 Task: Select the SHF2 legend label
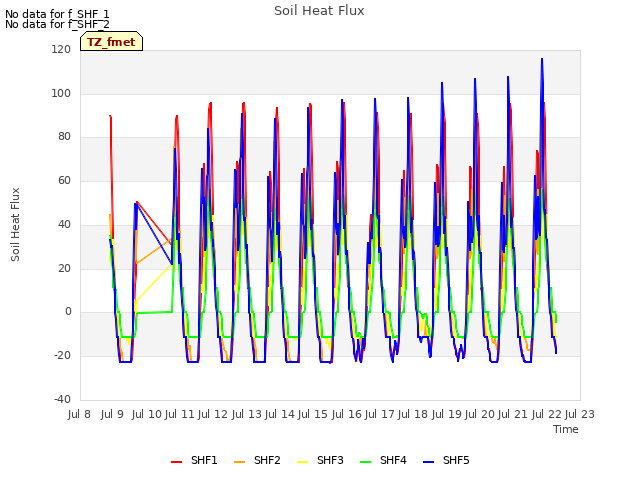pos(267,460)
